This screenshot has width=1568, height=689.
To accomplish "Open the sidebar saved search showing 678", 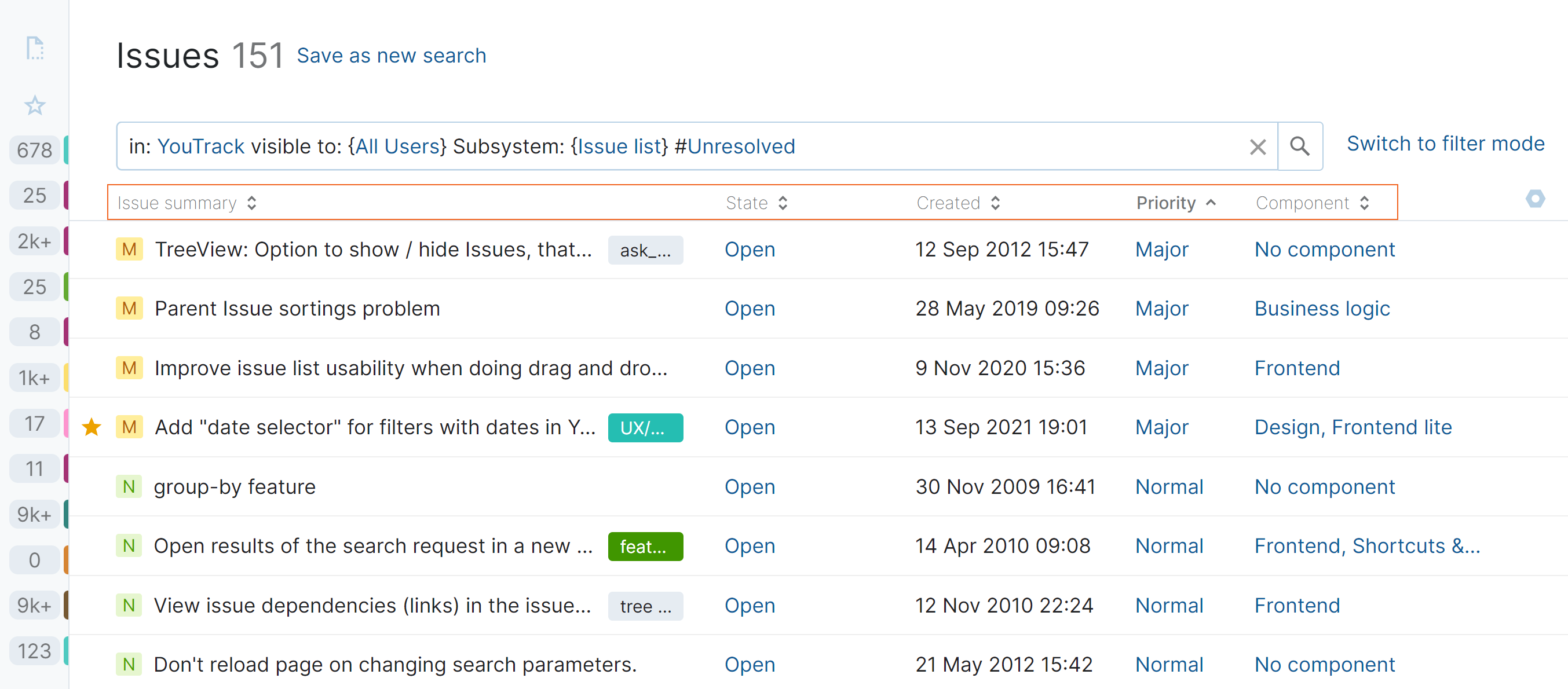I will point(35,150).
